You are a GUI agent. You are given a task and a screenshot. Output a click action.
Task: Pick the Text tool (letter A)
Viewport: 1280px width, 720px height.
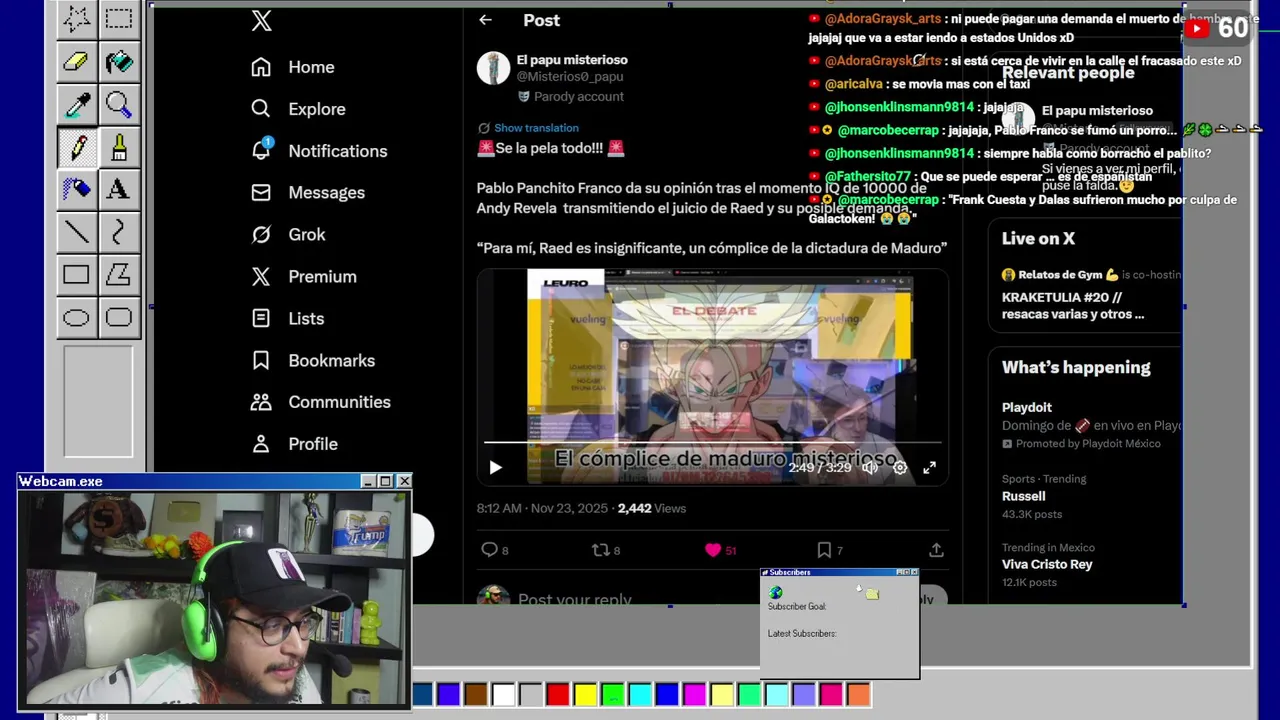(119, 189)
